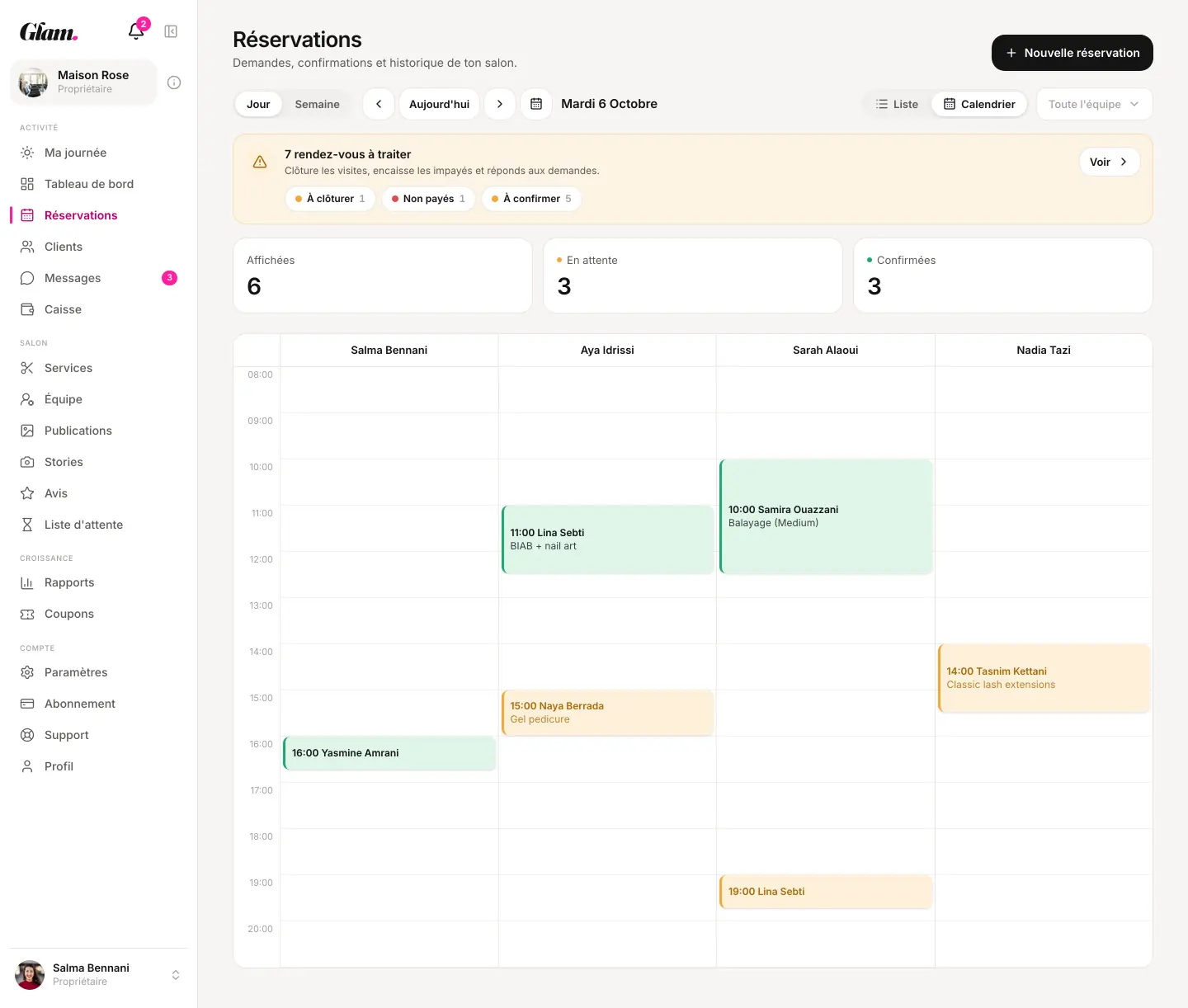Open Clients in sidebar

(x=99, y=247)
